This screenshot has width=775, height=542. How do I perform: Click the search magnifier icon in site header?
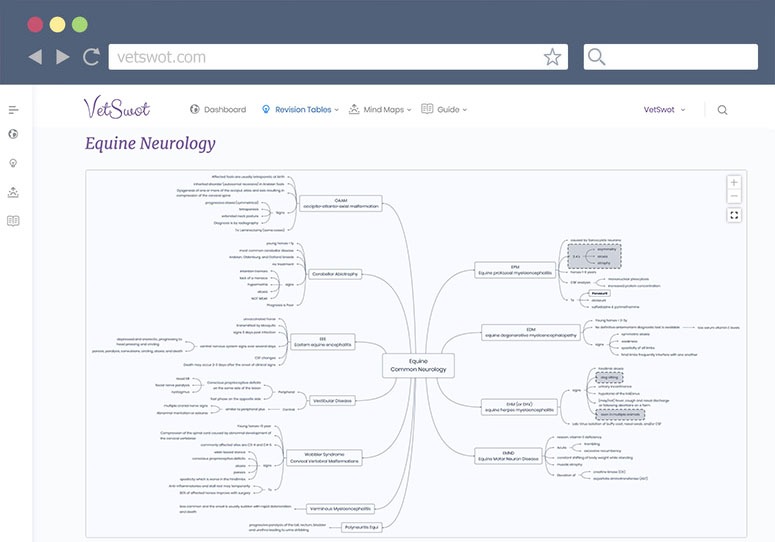click(722, 110)
